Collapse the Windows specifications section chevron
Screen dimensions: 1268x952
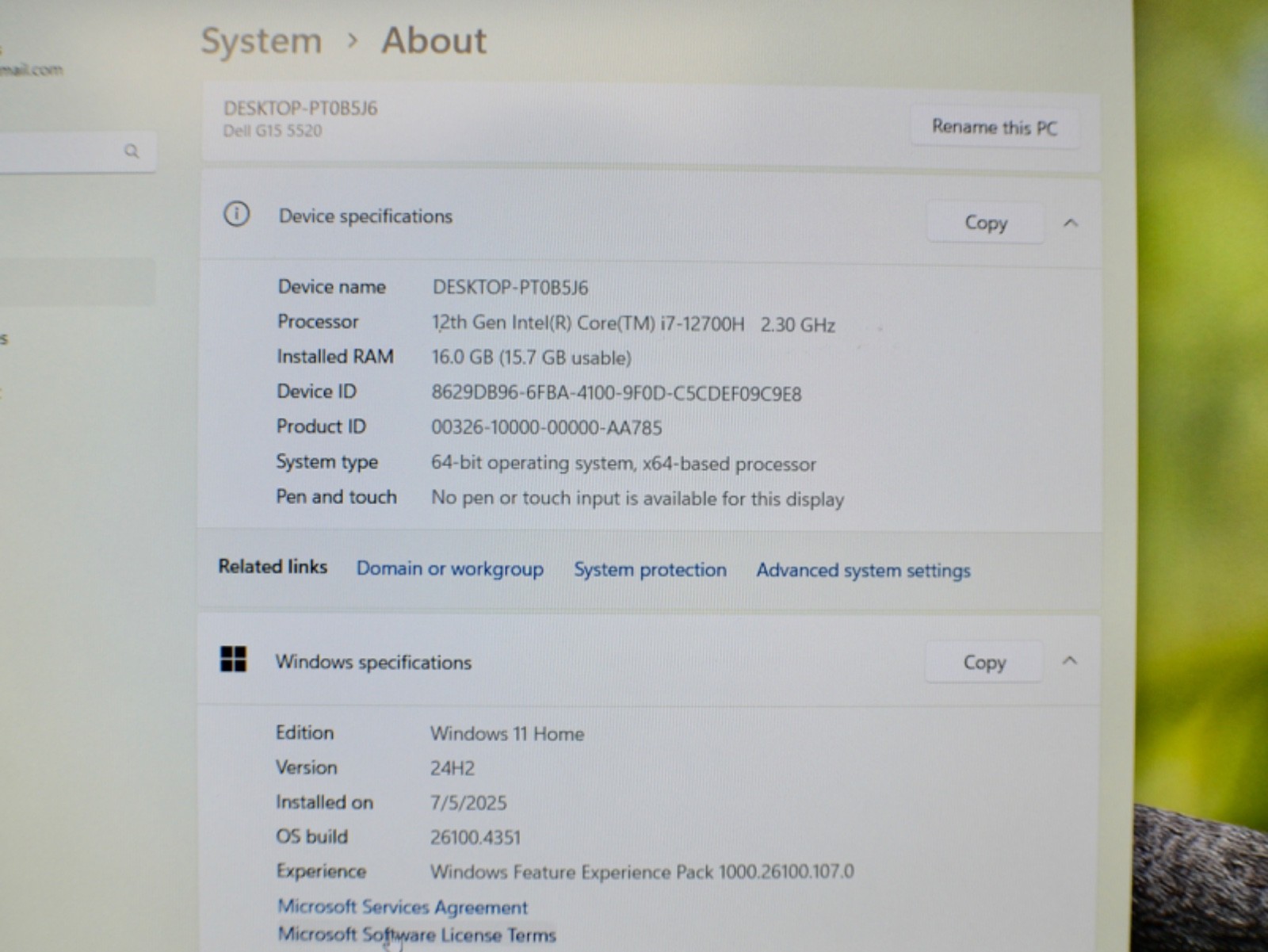click(1069, 660)
